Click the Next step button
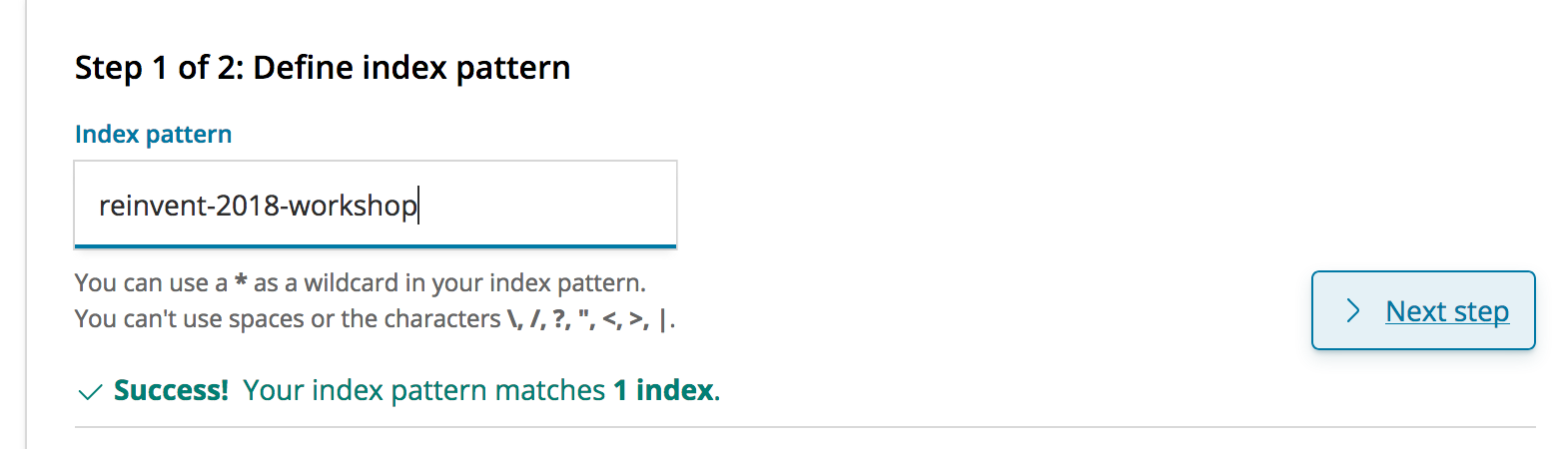Viewport: 1568px width, 449px height. pyautogui.click(x=1423, y=310)
